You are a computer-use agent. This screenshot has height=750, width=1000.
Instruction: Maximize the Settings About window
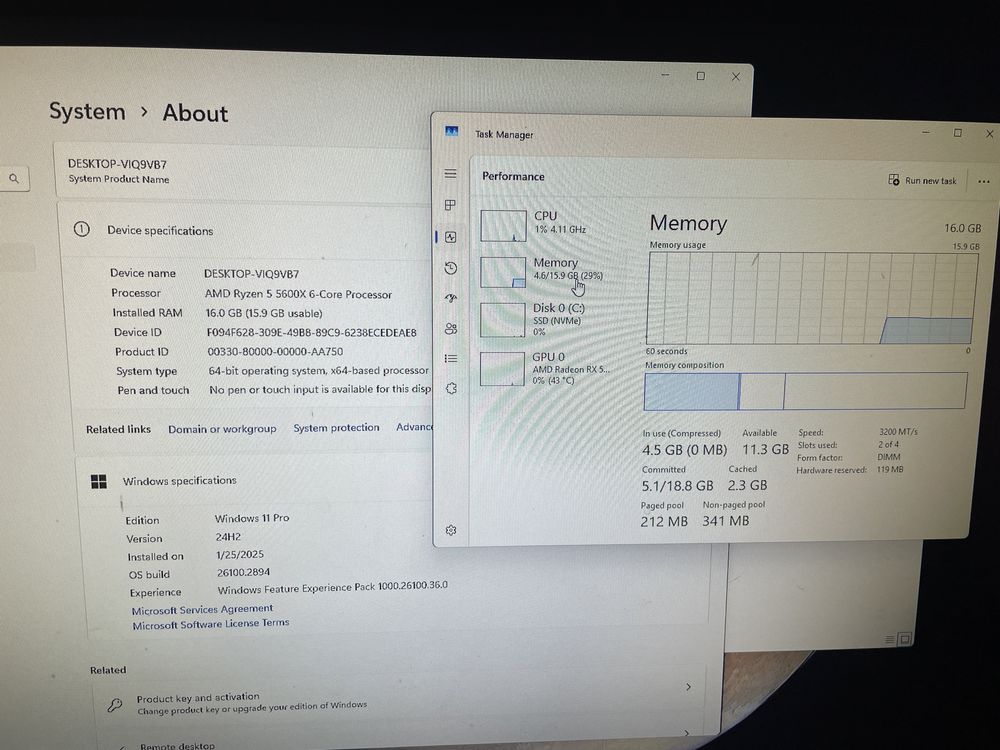[x=700, y=76]
